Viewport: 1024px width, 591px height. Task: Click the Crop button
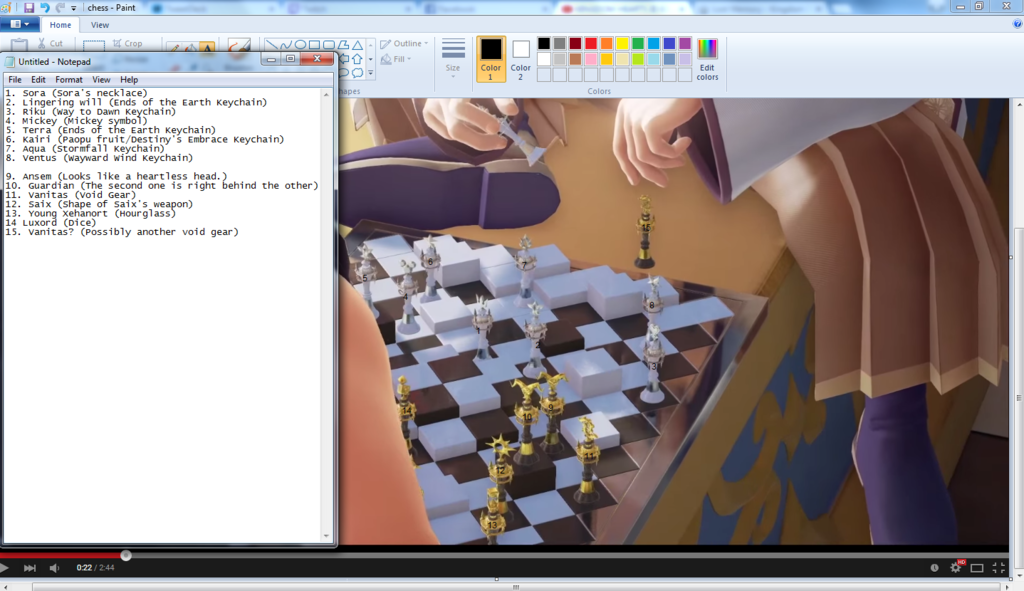tap(128, 44)
